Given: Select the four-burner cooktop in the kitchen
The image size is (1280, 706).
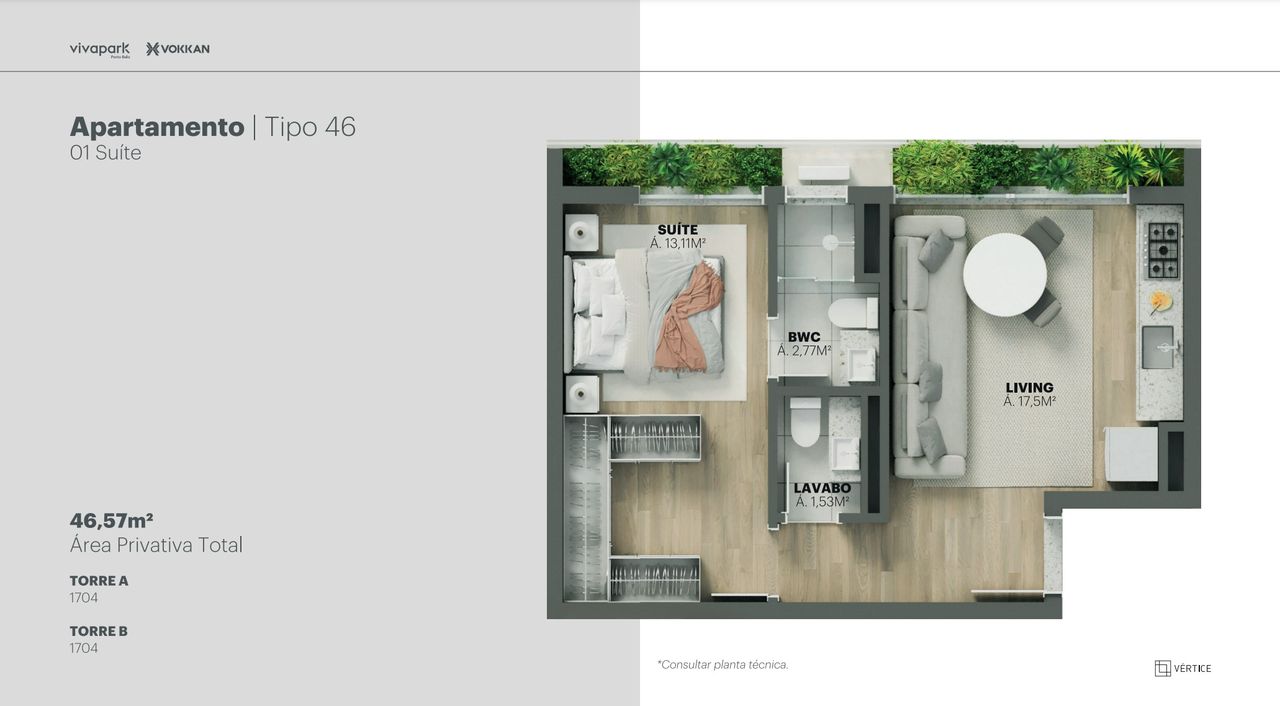Looking at the screenshot, I should point(1161,250).
